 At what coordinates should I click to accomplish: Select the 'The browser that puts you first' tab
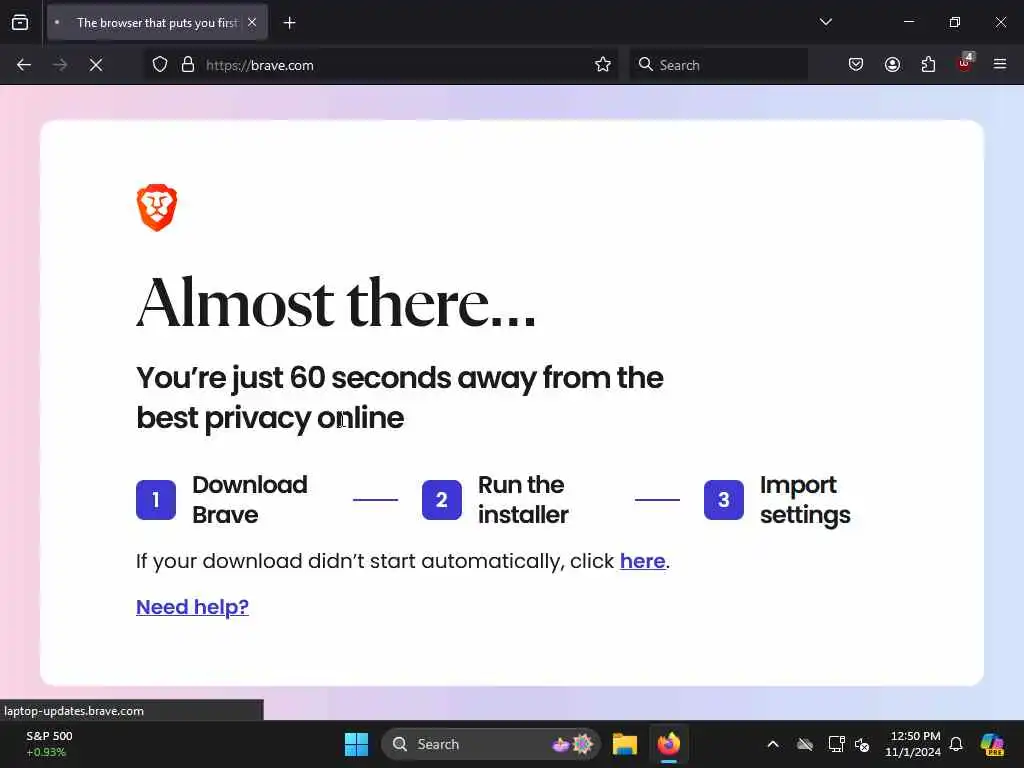[157, 23]
